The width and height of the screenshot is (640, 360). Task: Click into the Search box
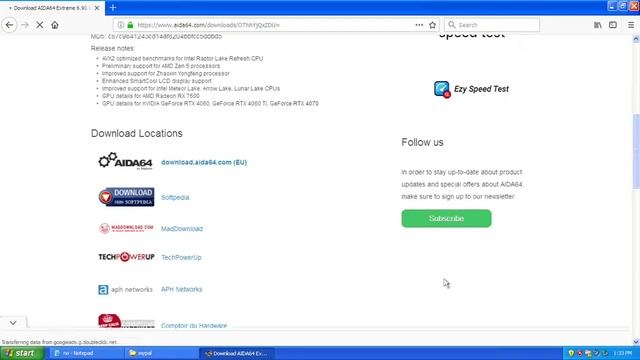[492, 25]
